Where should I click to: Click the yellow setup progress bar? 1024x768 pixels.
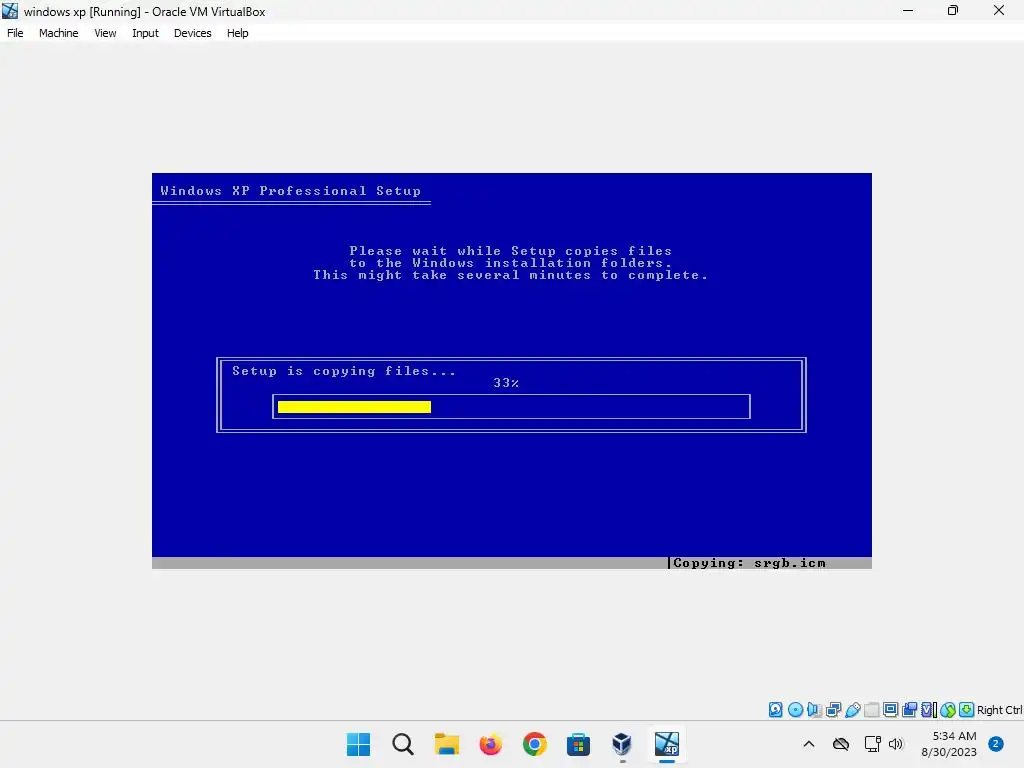354,407
